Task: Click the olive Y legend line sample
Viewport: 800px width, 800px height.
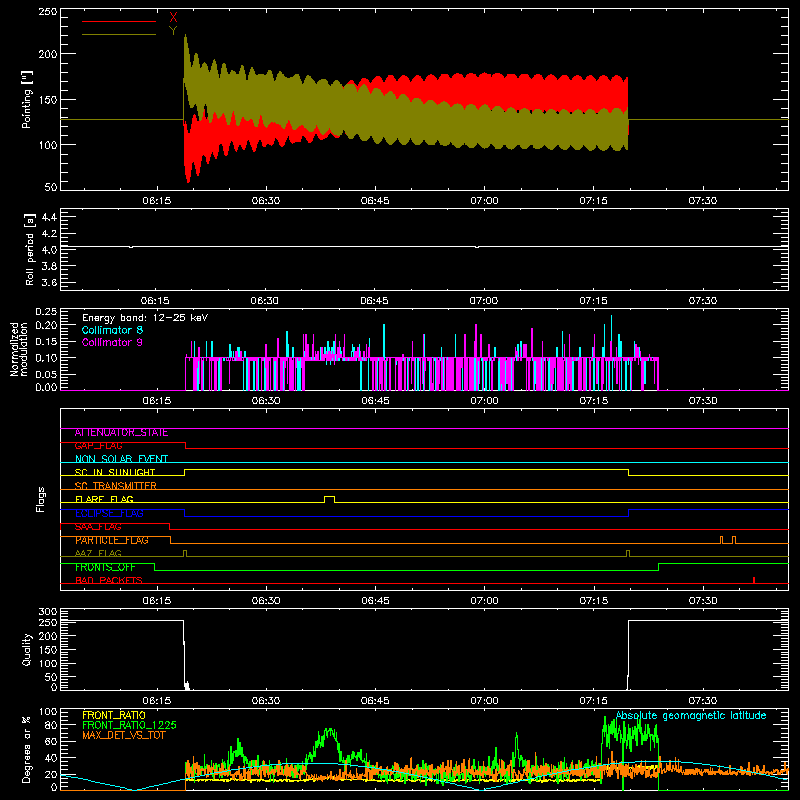Action: tap(119, 35)
